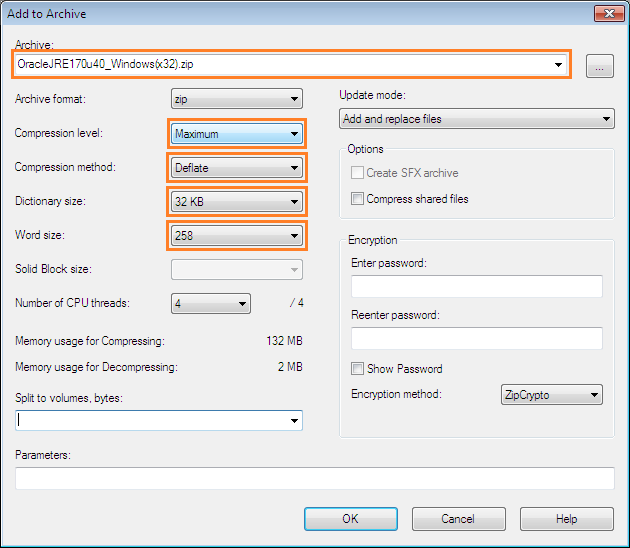The image size is (630, 548).
Task: Open the Dictionary size dropdown showing 32 KB
Action: point(237,201)
